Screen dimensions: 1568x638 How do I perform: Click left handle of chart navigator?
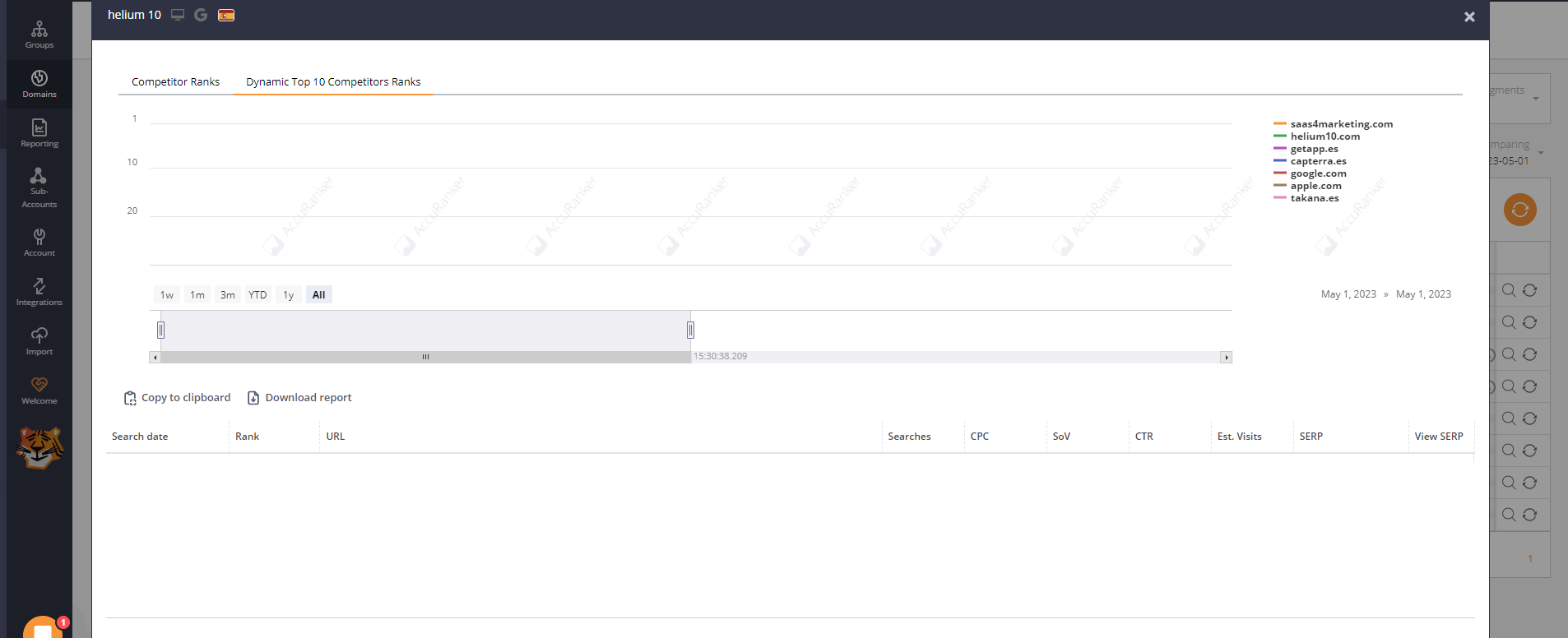[x=161, y=330]
